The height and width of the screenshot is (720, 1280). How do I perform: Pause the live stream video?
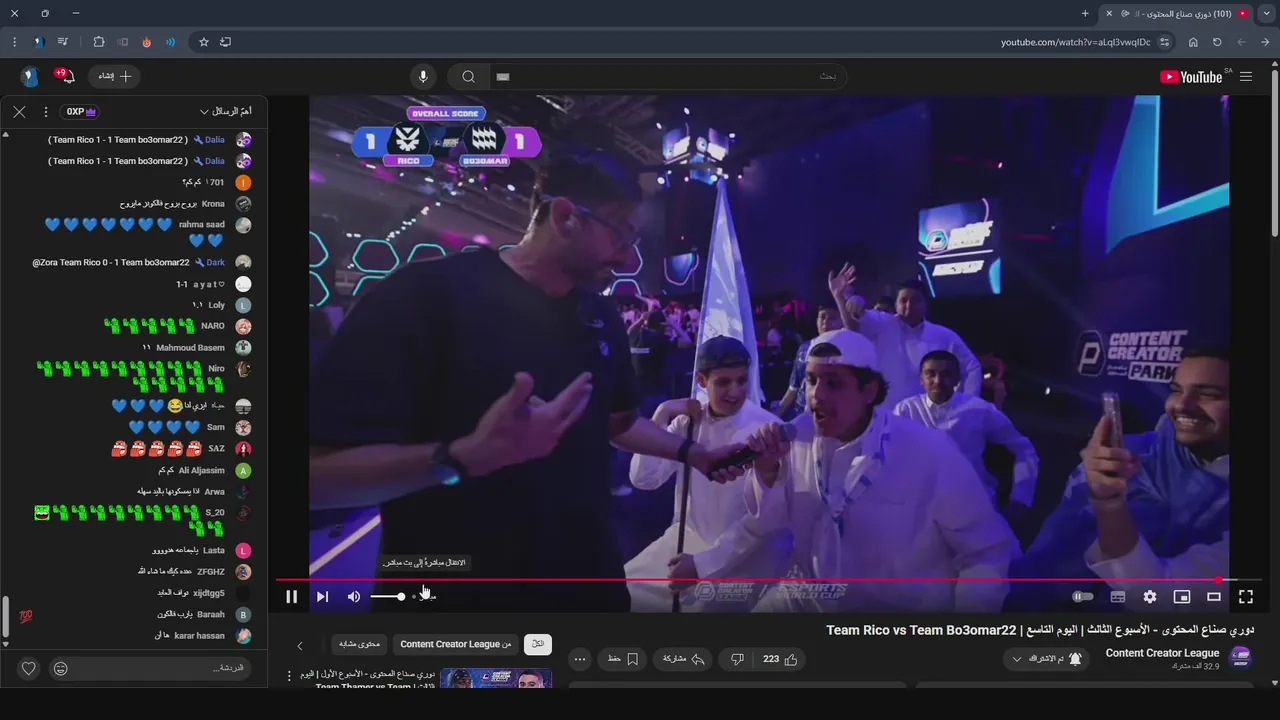point(291,597)
